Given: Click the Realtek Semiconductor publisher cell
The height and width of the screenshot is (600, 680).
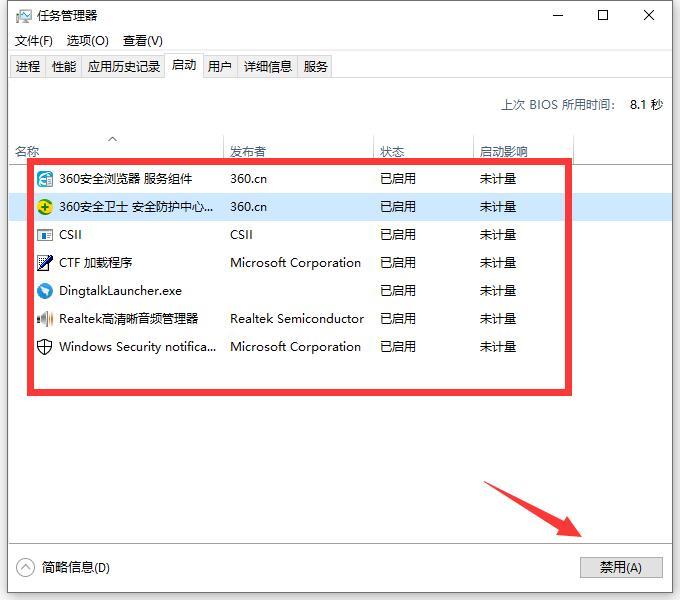Looking at the screenshot, I should click(x=297, y=319).
